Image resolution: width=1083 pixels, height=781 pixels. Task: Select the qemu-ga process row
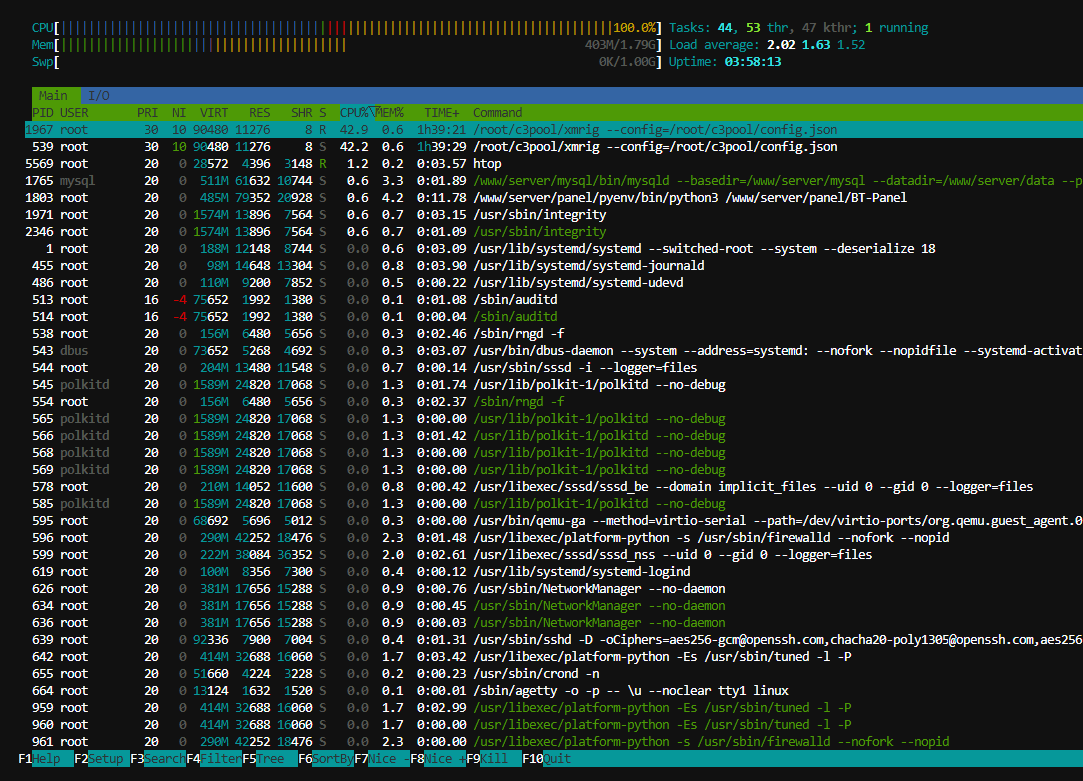[x=554, y=521]
